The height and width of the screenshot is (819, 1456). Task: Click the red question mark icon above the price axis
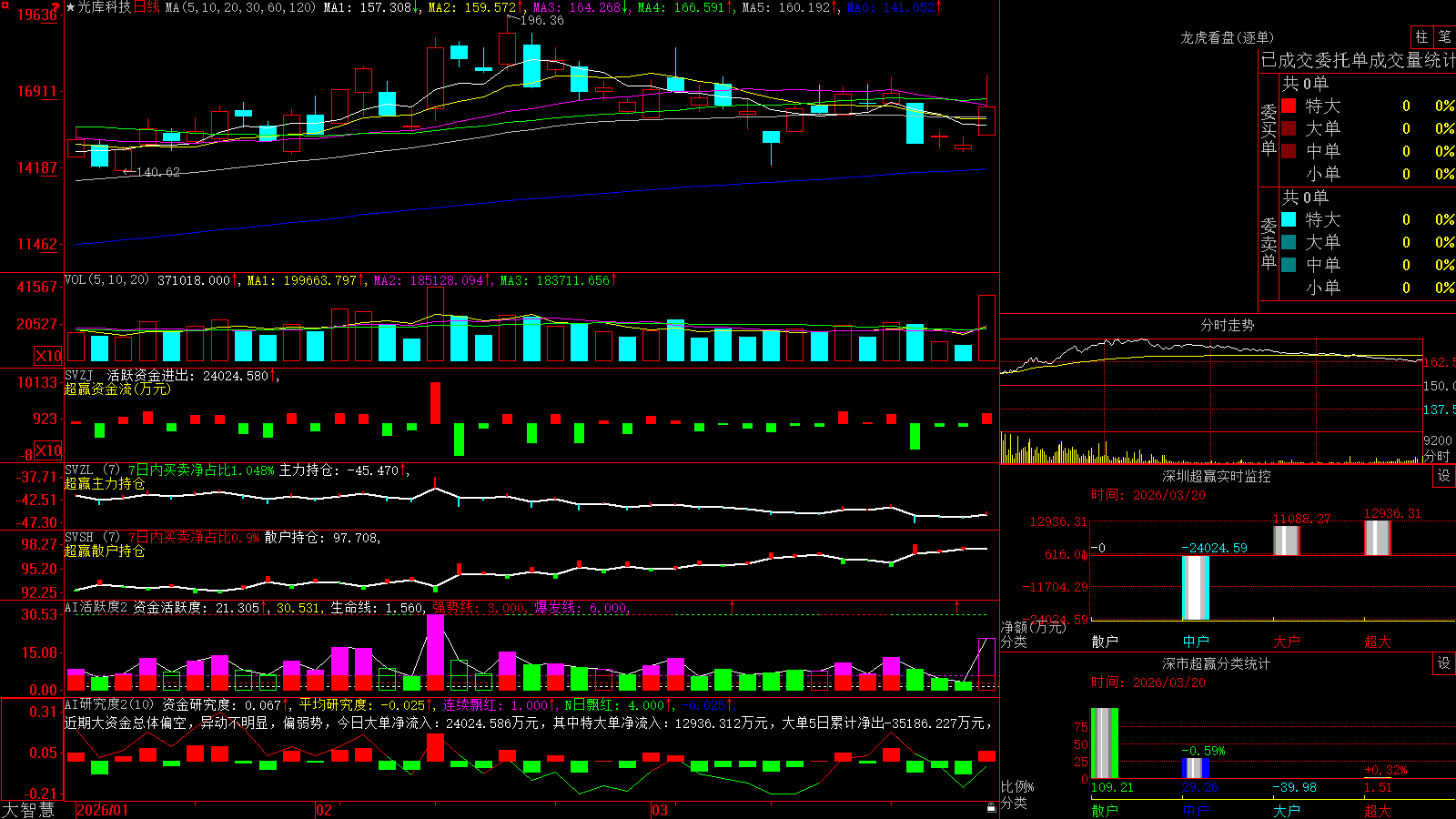pos(56,7)
